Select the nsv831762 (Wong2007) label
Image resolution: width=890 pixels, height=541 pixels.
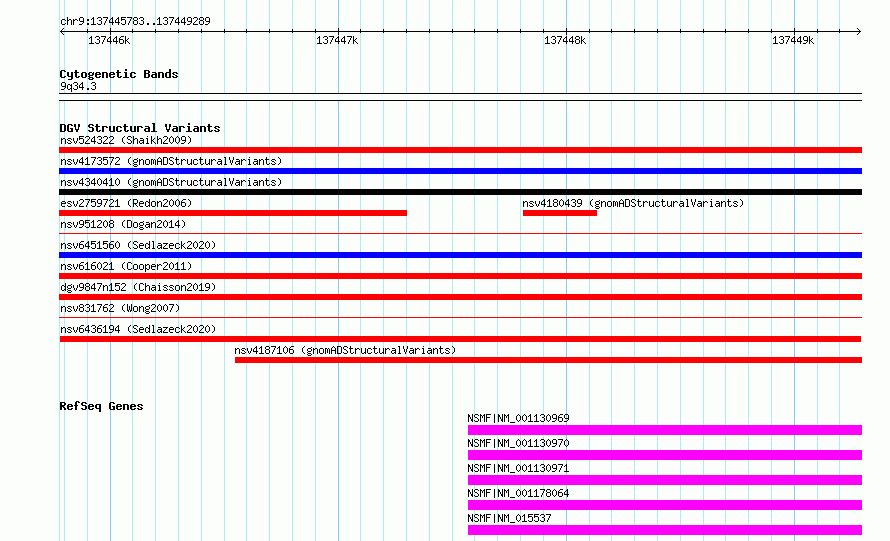click(x=120, y=308)
